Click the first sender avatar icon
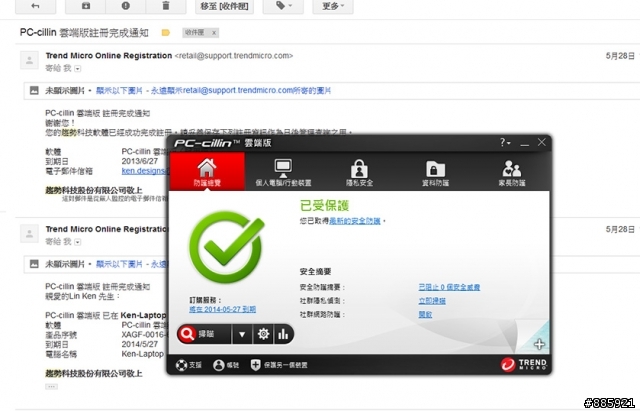Screen dimensions: 640x411 pos(29,60)
